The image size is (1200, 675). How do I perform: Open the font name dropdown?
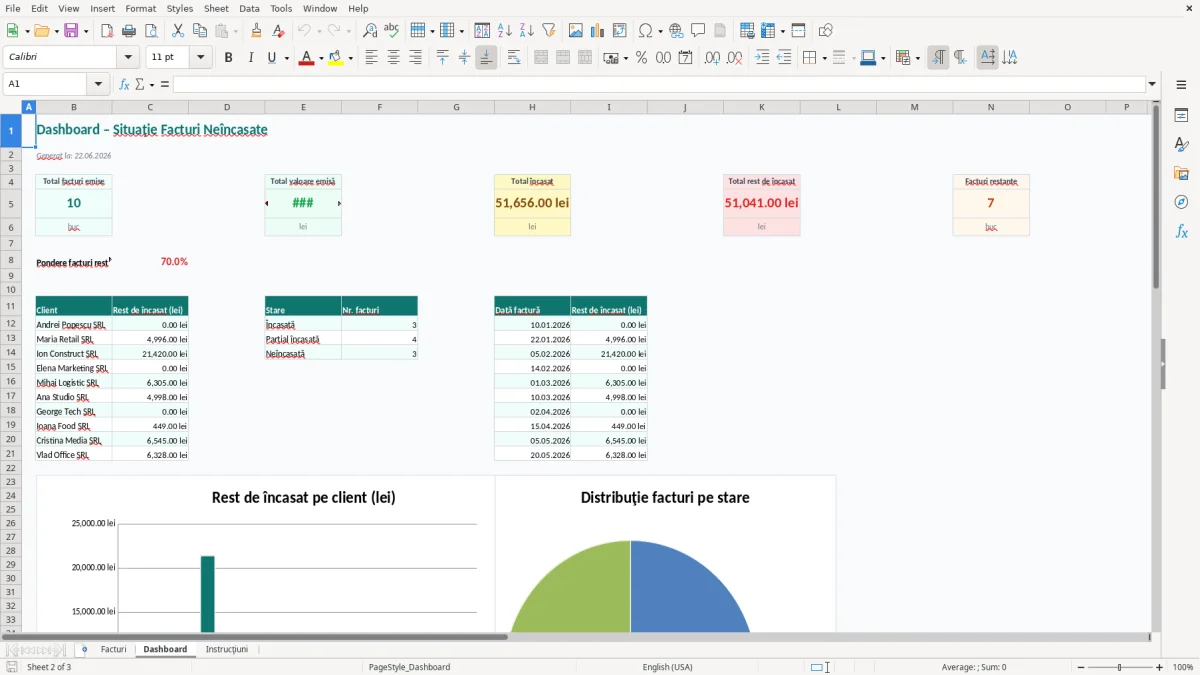click(128, 58)
